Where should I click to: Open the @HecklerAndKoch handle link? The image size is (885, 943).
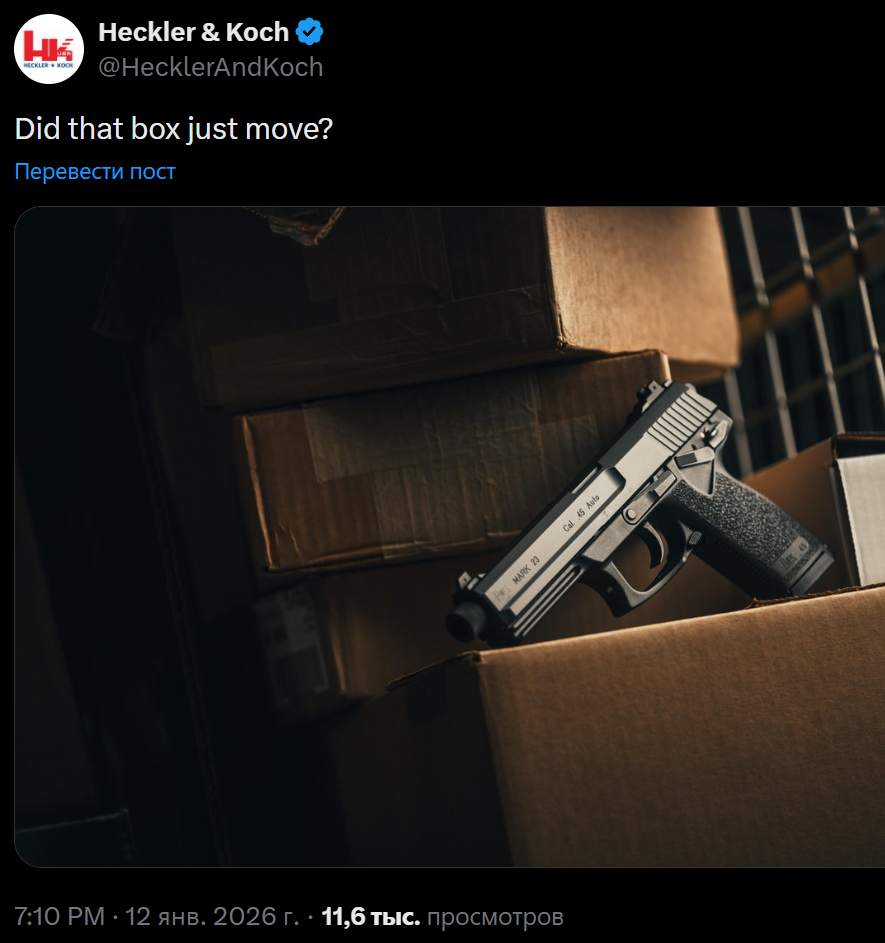[210, 67]
